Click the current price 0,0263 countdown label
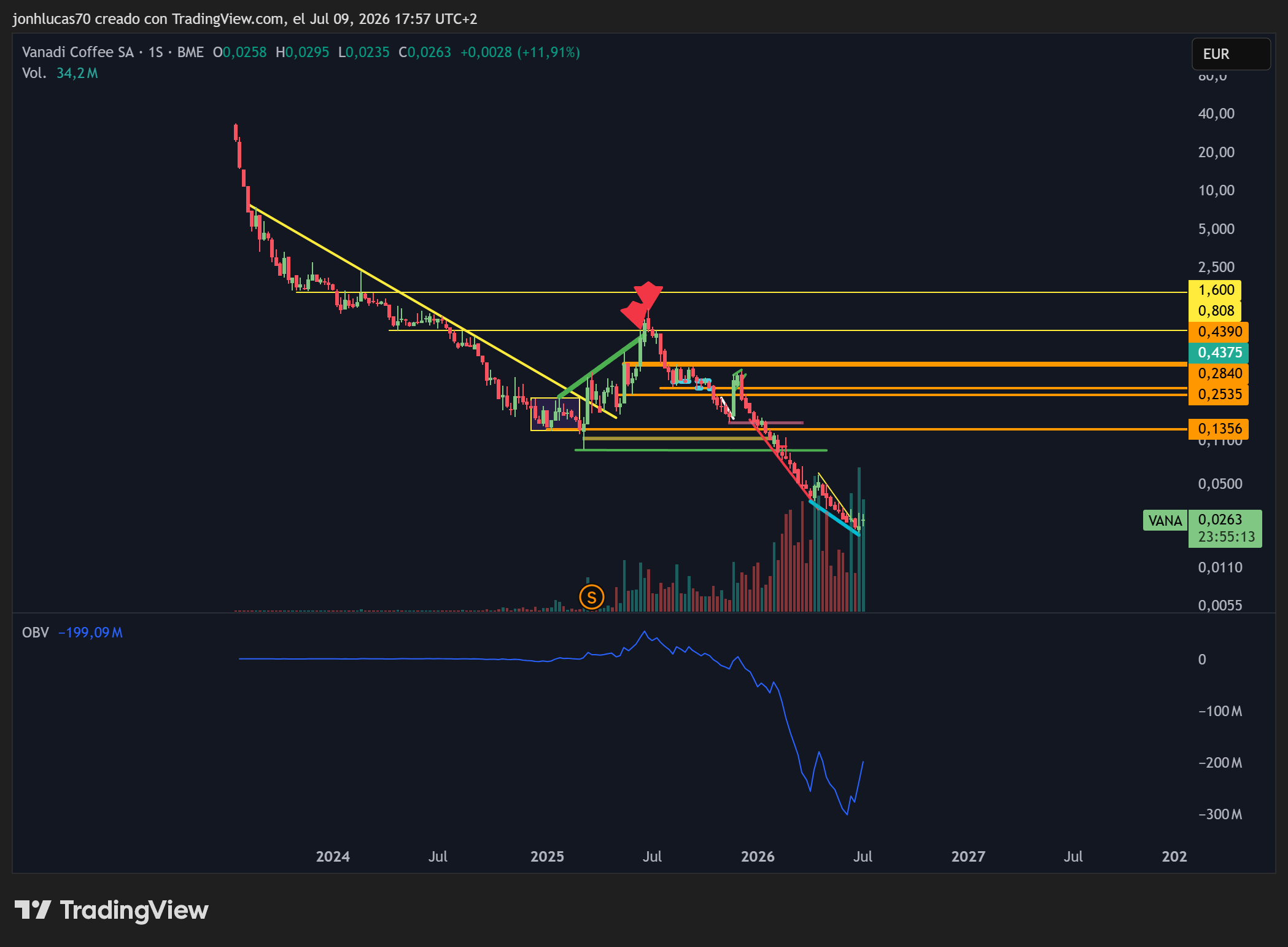Viewport: 1288px width, 947px height. [1225, 528]
